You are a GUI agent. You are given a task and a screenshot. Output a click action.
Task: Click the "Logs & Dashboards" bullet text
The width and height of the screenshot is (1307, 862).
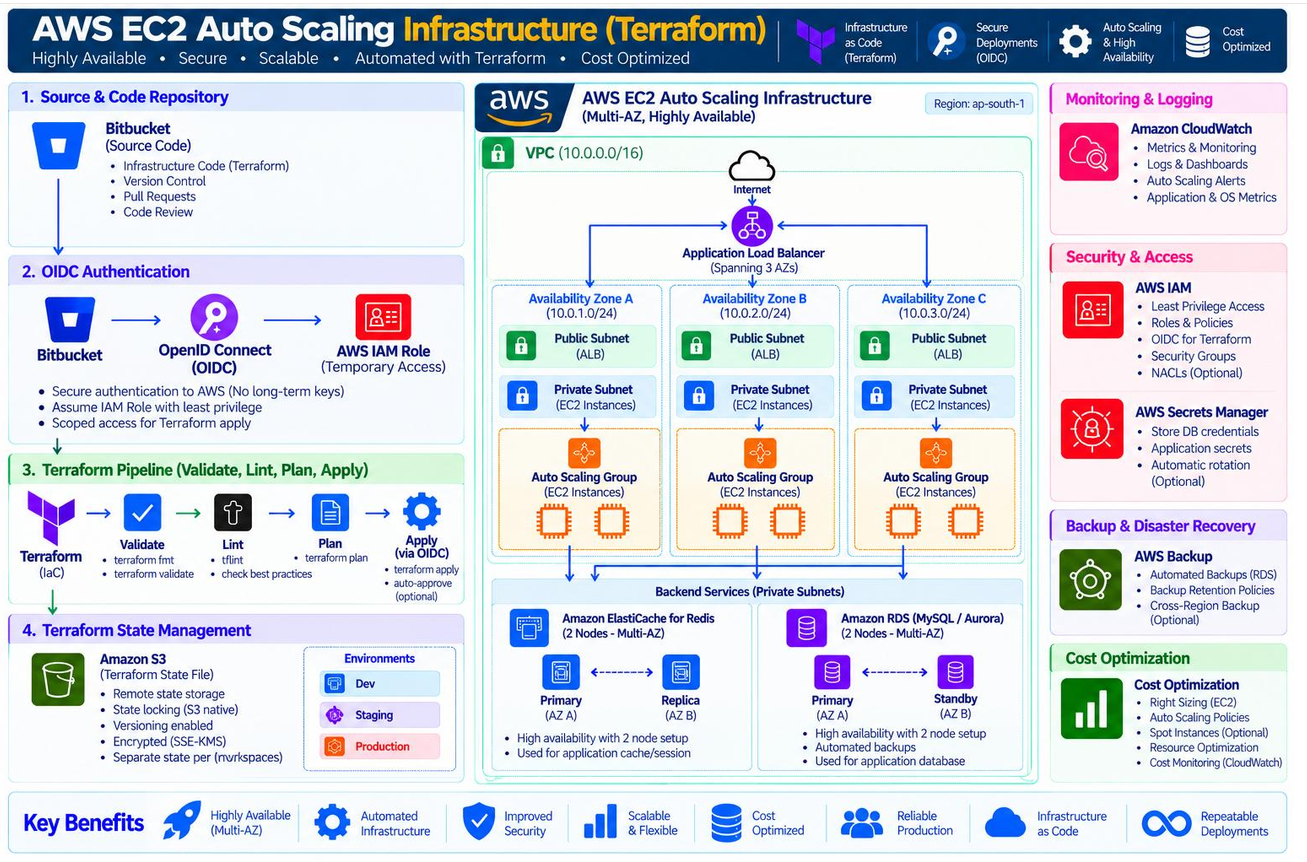(x=1197, y=164)
